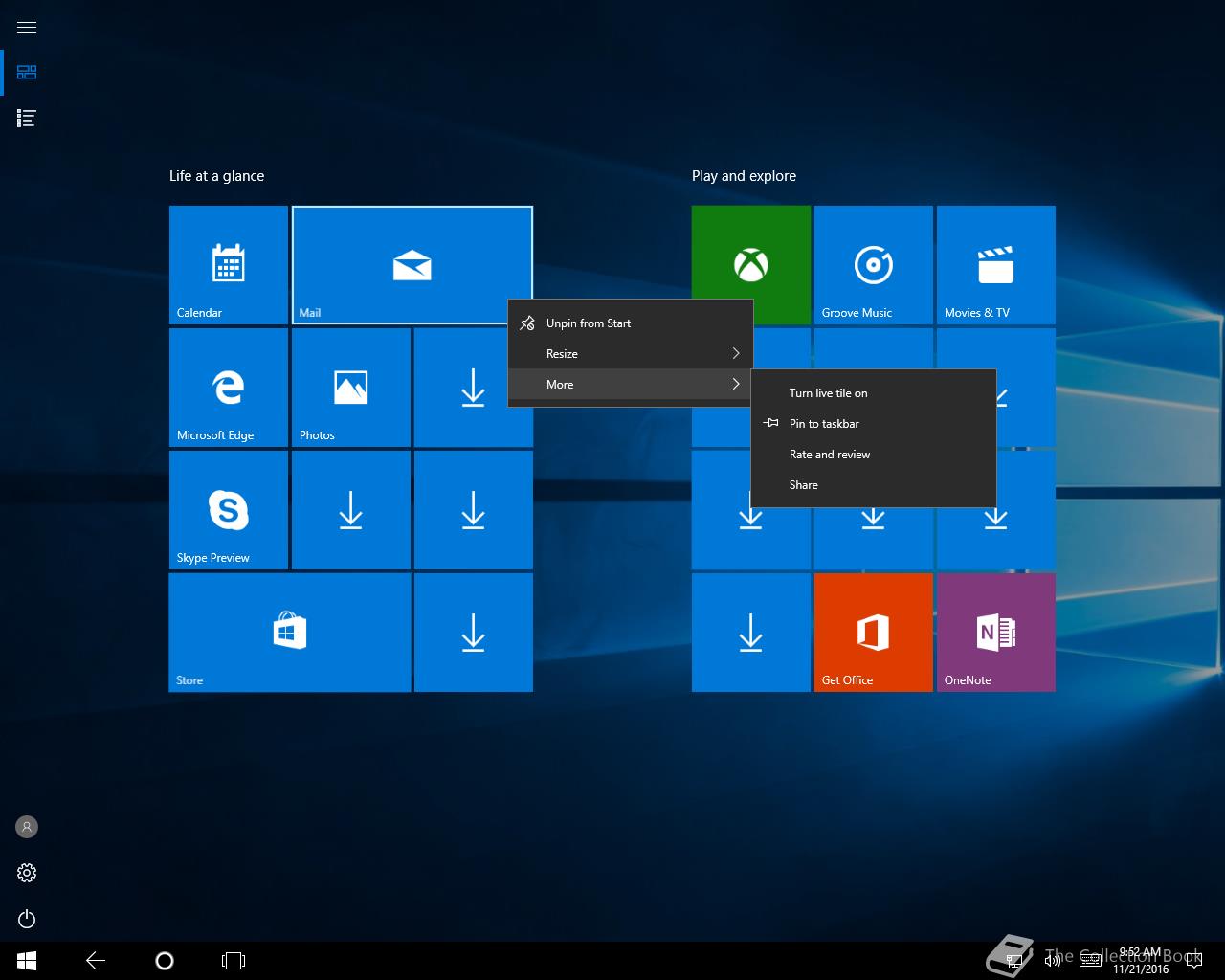The image size is (1225, 980).
Task: Open Cortana circle on taskbar
Action: (x=165, y=961)
